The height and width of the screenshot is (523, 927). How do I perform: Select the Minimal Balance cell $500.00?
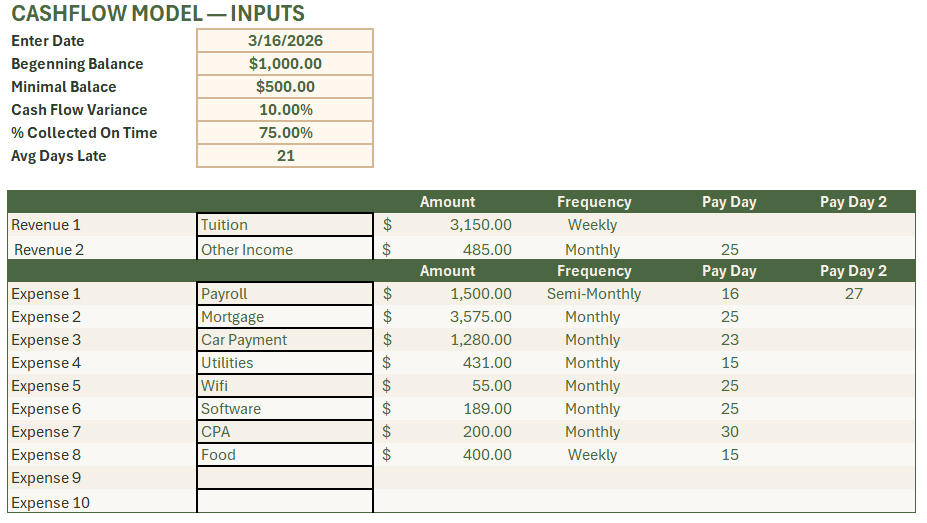(x=285, y=87)
